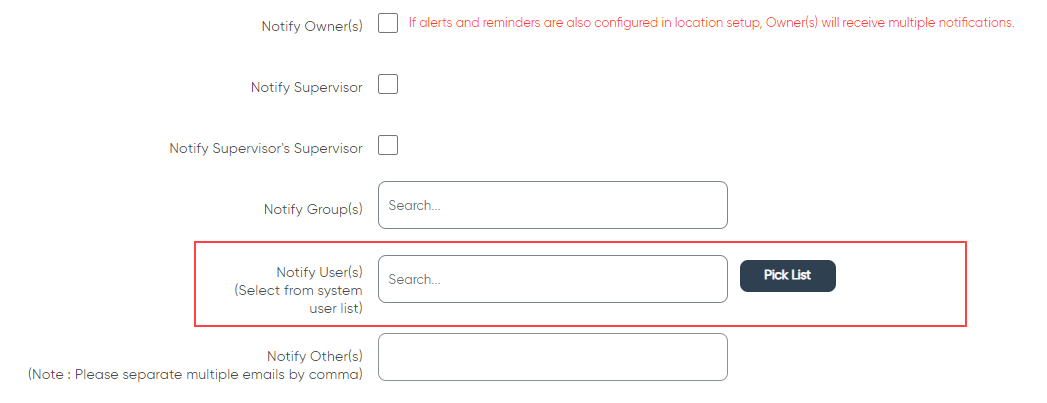The image size is (1047, 403).
Task: Focus the Notify Other(s) email field
Action: click(553, 357)
